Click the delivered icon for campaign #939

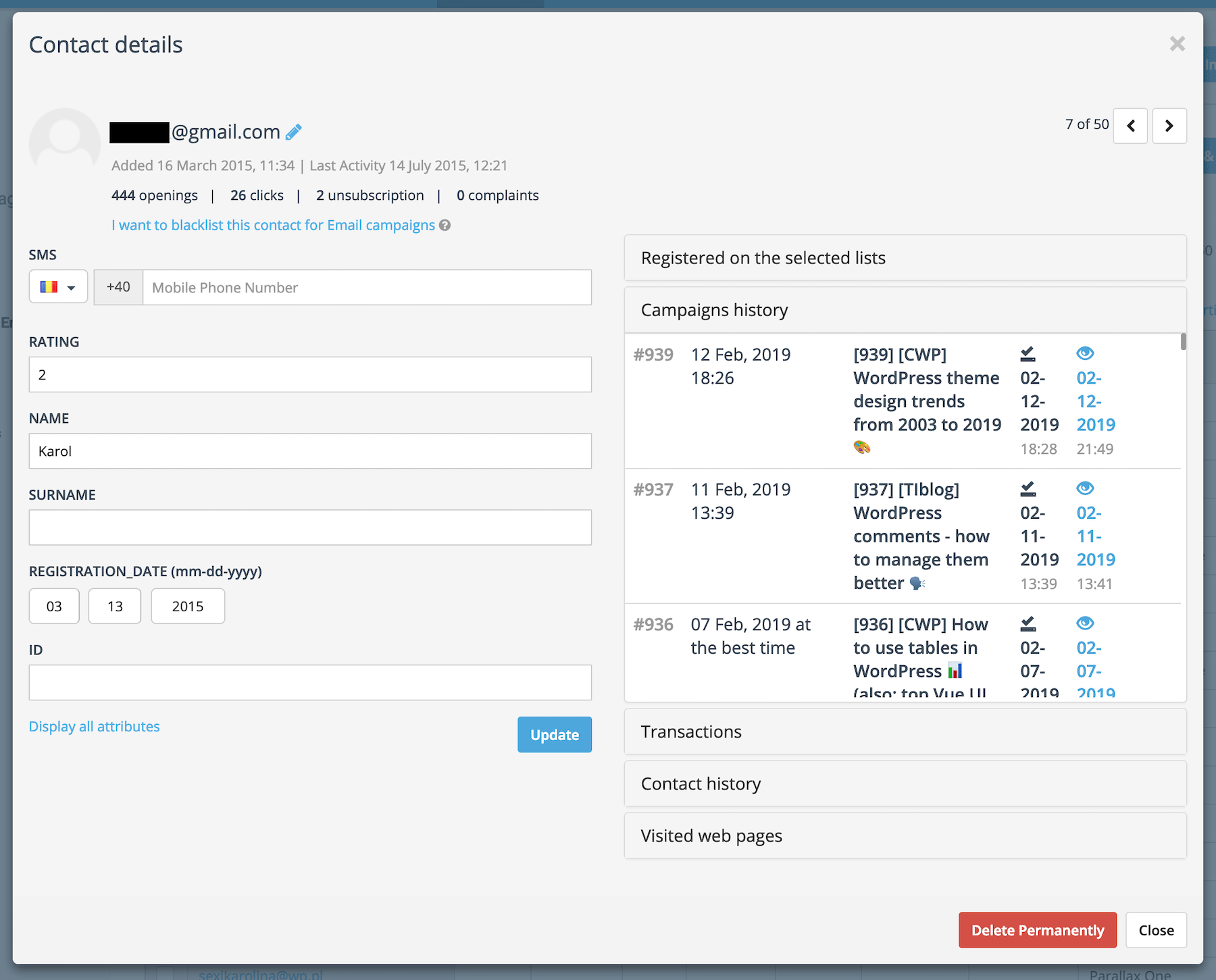(x=1028, y=353)
